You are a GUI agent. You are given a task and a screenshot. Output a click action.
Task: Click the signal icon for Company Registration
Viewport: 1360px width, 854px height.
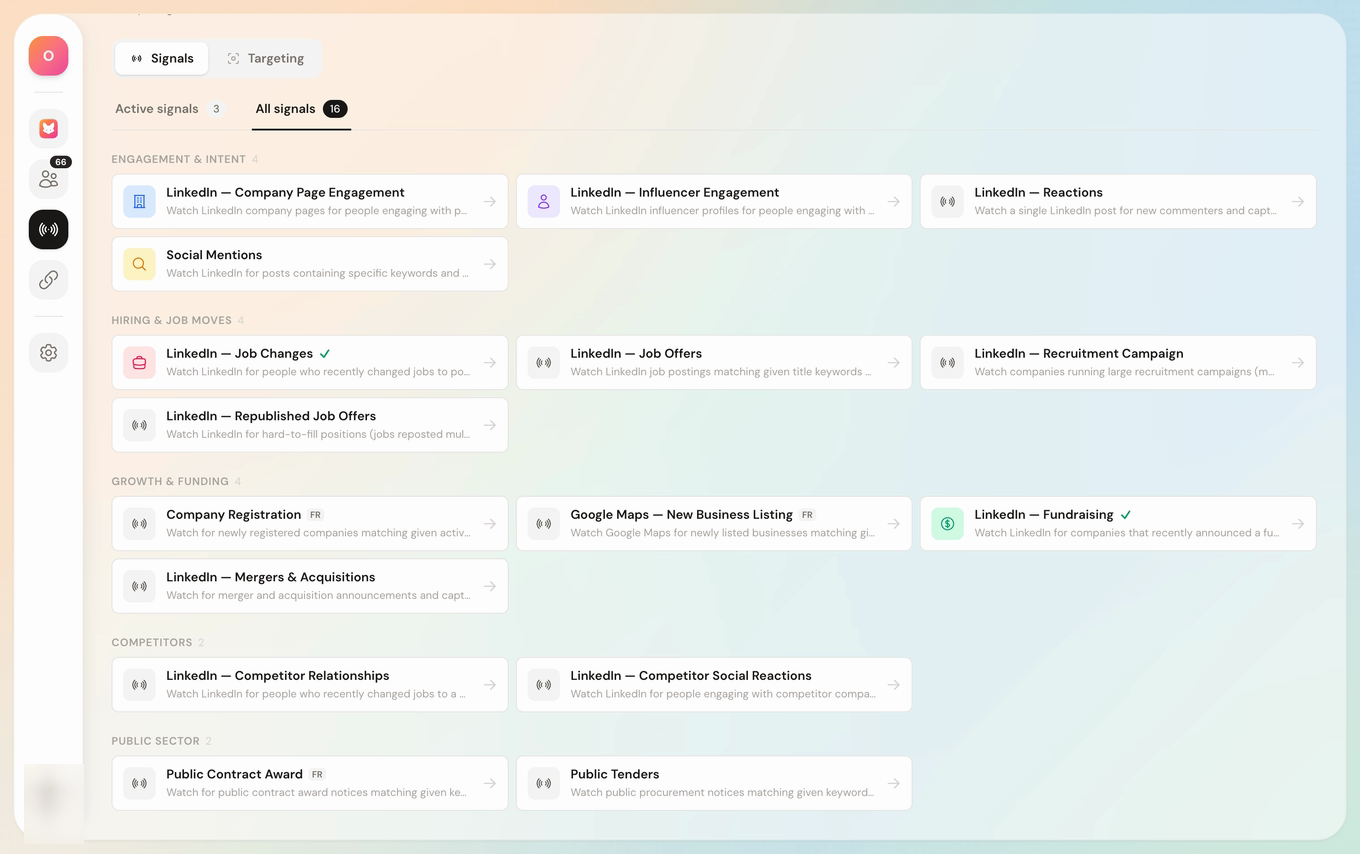(x=139, y=523)
